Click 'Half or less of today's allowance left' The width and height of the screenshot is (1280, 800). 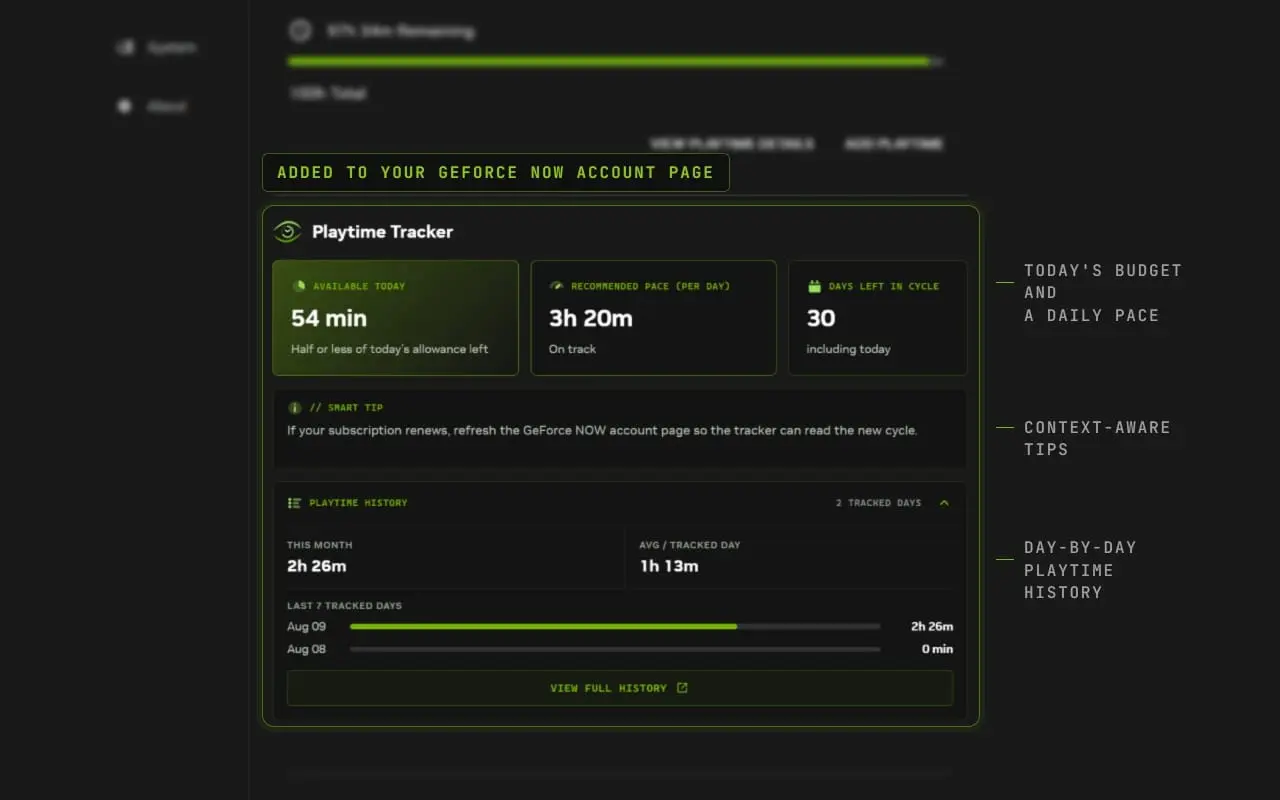click(390, 349)
